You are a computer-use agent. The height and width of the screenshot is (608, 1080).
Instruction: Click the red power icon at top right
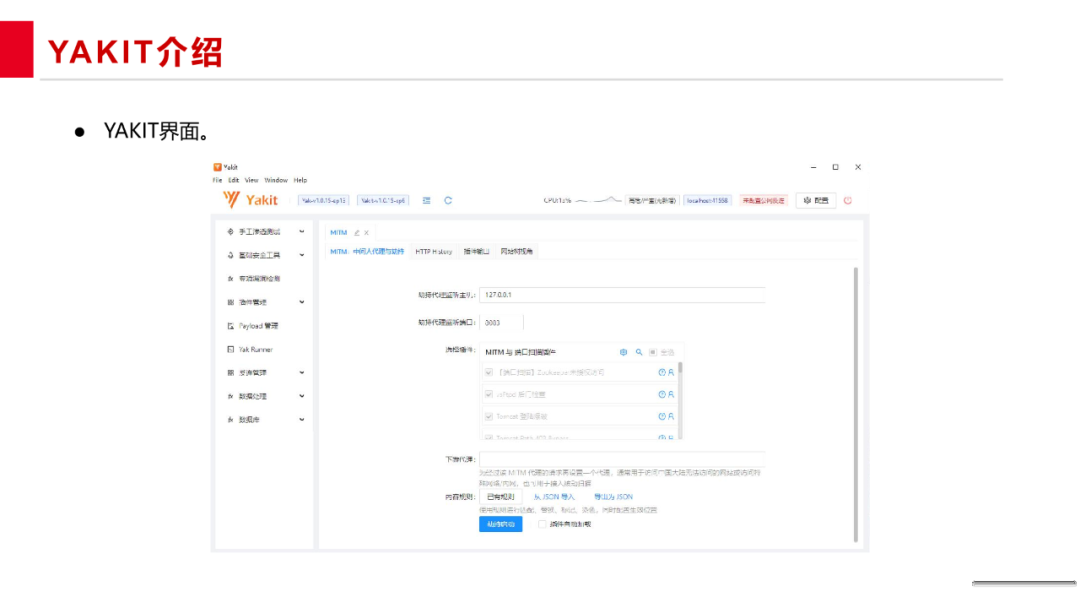click(848, 200)
